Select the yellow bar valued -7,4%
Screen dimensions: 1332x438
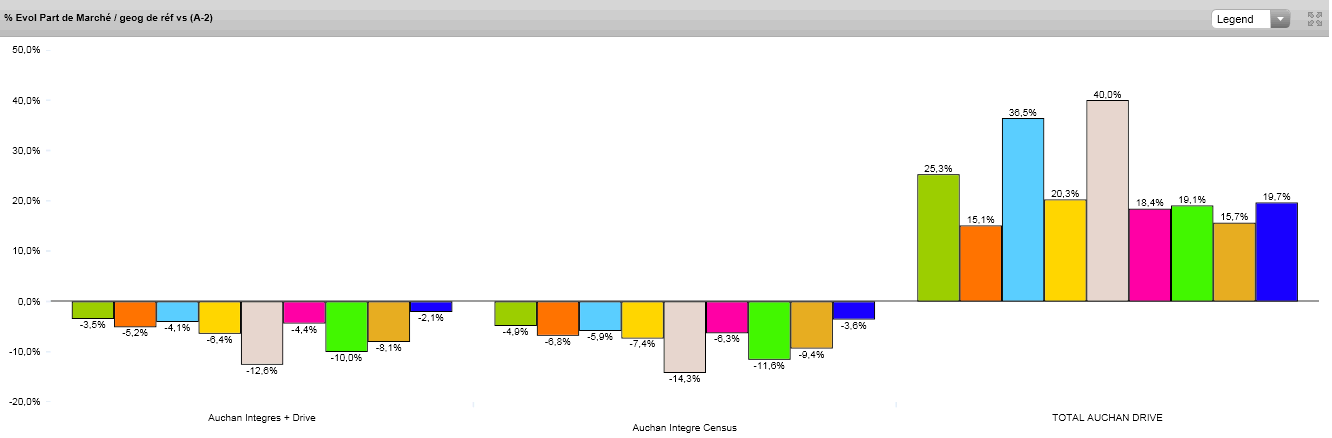642,320
